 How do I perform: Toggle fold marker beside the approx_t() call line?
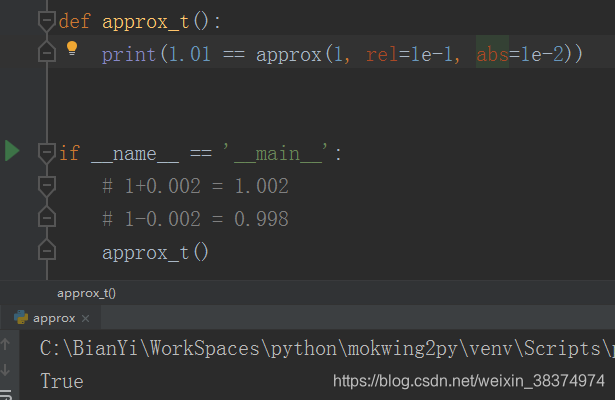coord(47,251)
